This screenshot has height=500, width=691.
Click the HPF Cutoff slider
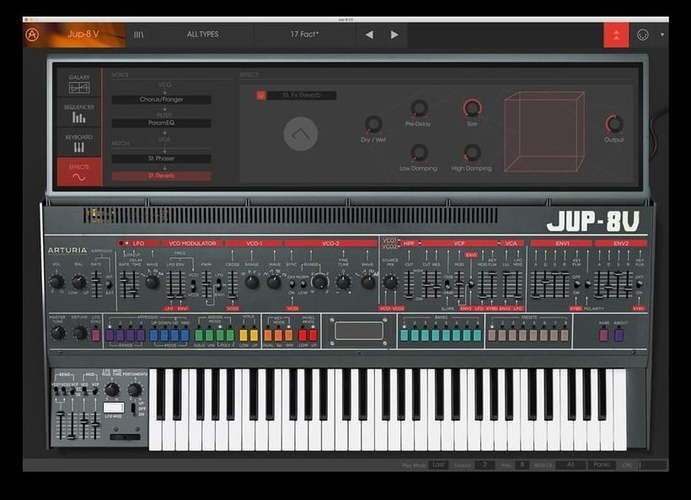[x=409, y=284]
